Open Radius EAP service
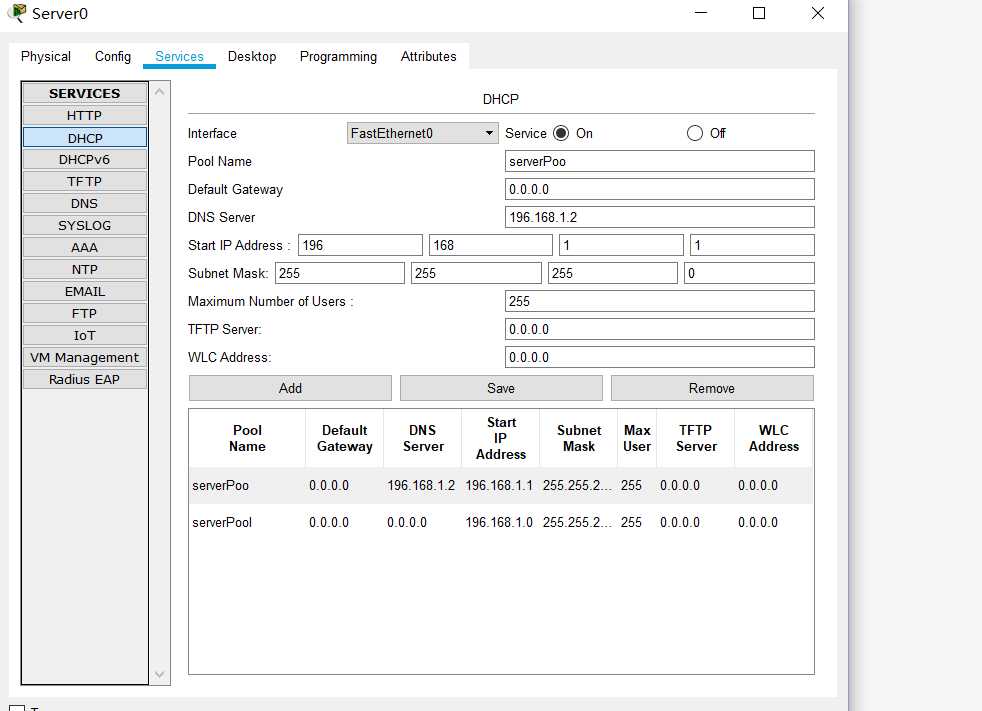This screenshot has width=982, height=711. coord(85,379)
